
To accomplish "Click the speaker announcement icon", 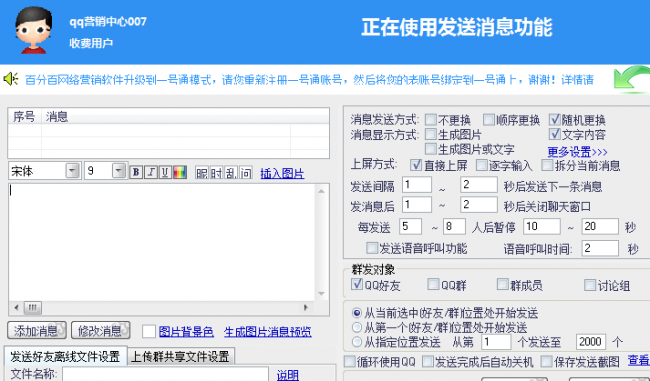I will pyautogui.click(x=10, y=79).
